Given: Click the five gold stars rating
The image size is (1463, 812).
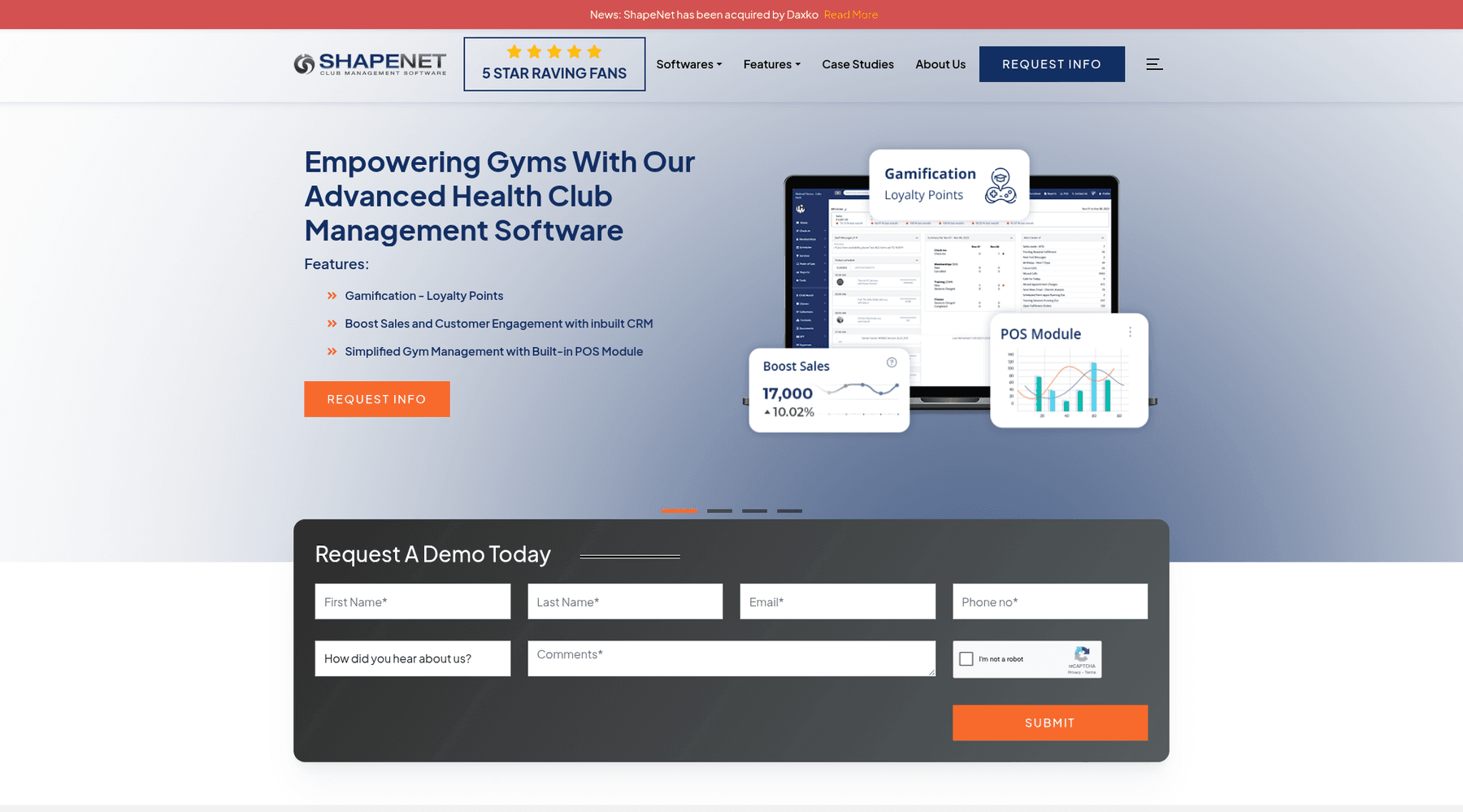Looking at the screenshot, I should coord(554,52).
